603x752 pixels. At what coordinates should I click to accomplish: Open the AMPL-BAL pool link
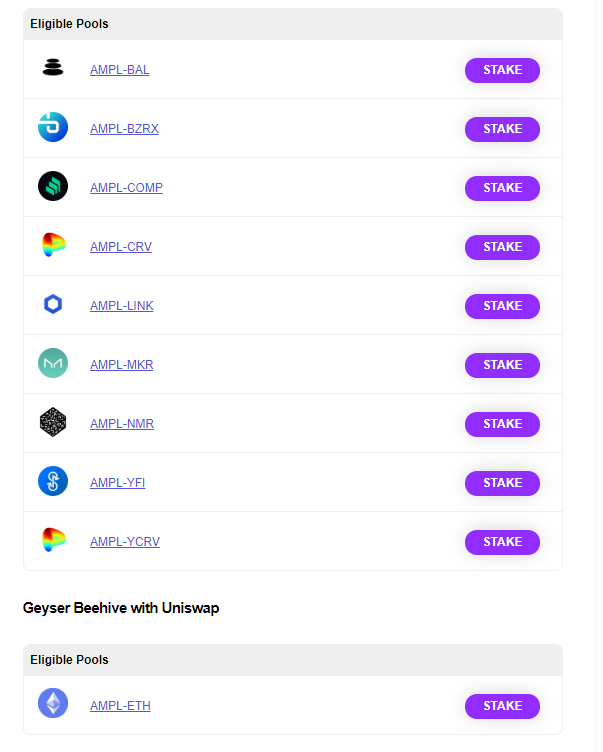pyautogui.click(x=119, y=70)
